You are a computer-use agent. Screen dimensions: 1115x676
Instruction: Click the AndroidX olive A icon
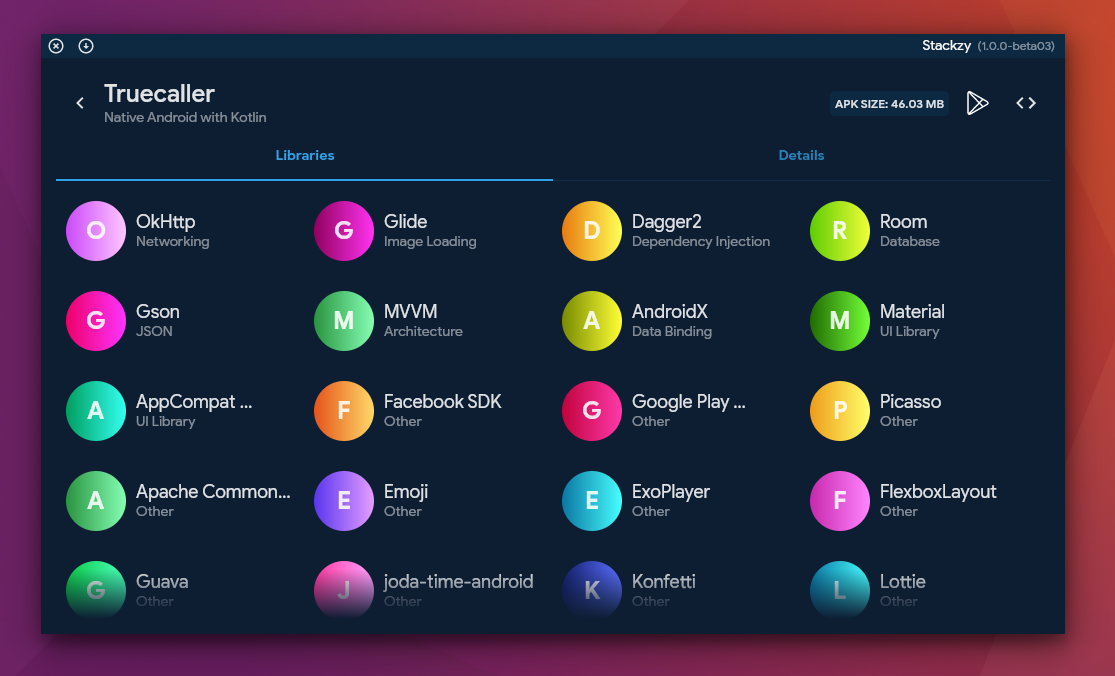coord(592,321)
